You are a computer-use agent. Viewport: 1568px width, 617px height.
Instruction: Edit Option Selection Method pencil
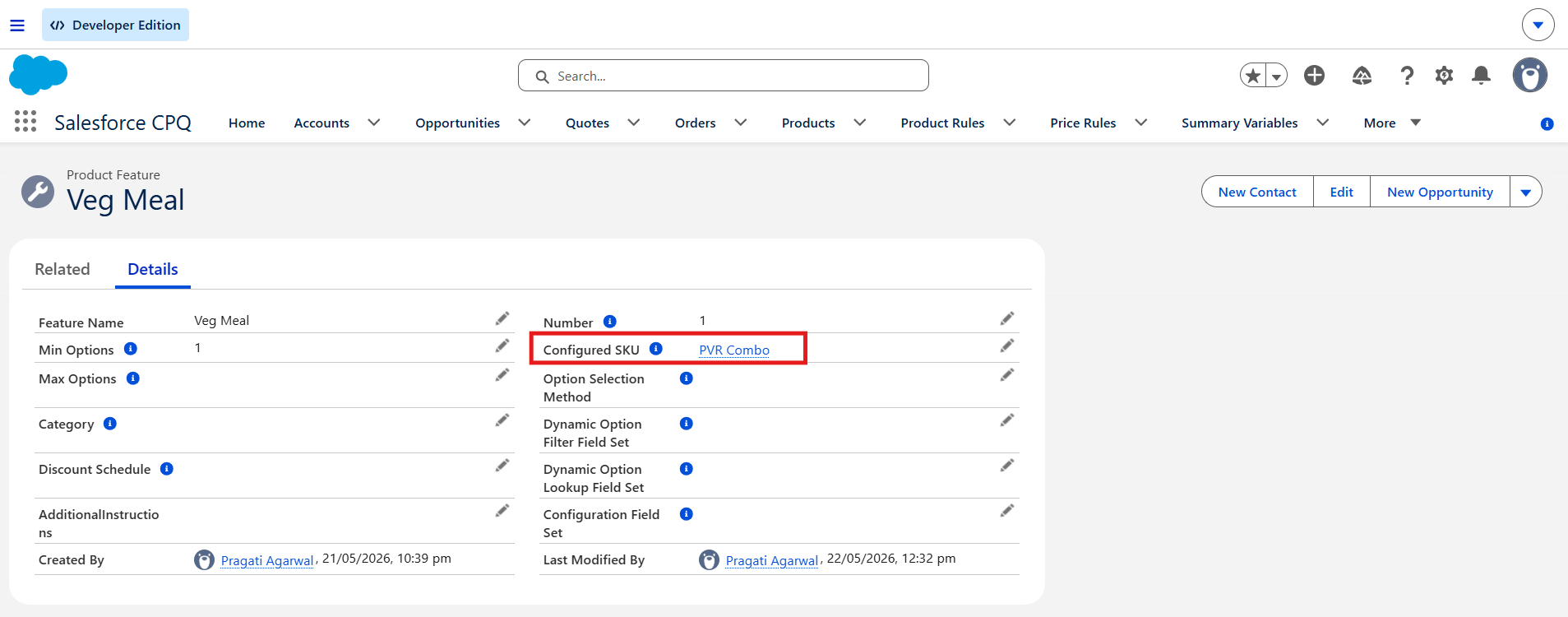1007,375
